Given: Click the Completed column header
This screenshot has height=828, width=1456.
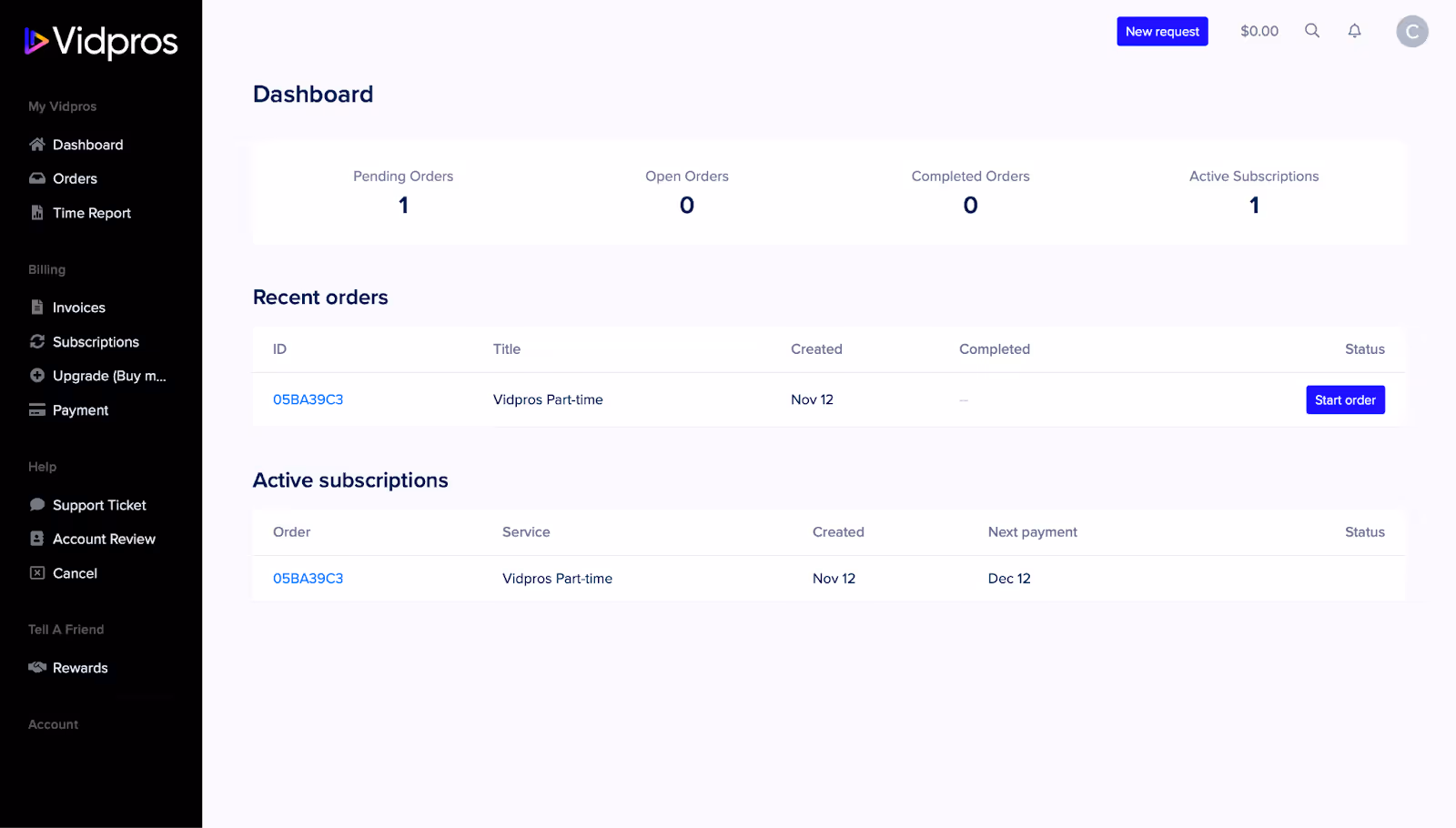Looking at the screenshot, I should [x=995, y=349].
